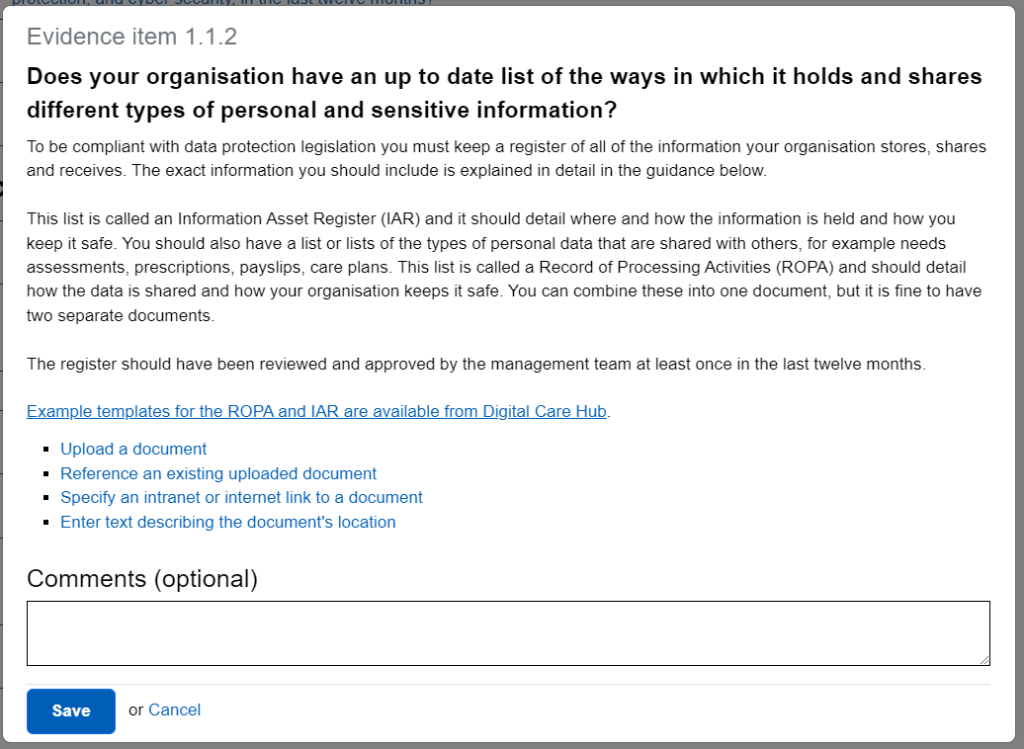Click the bullet beside Reference an existing uploaded document
The width and height of the screenshot is (1024, 749).
[47, 473]
